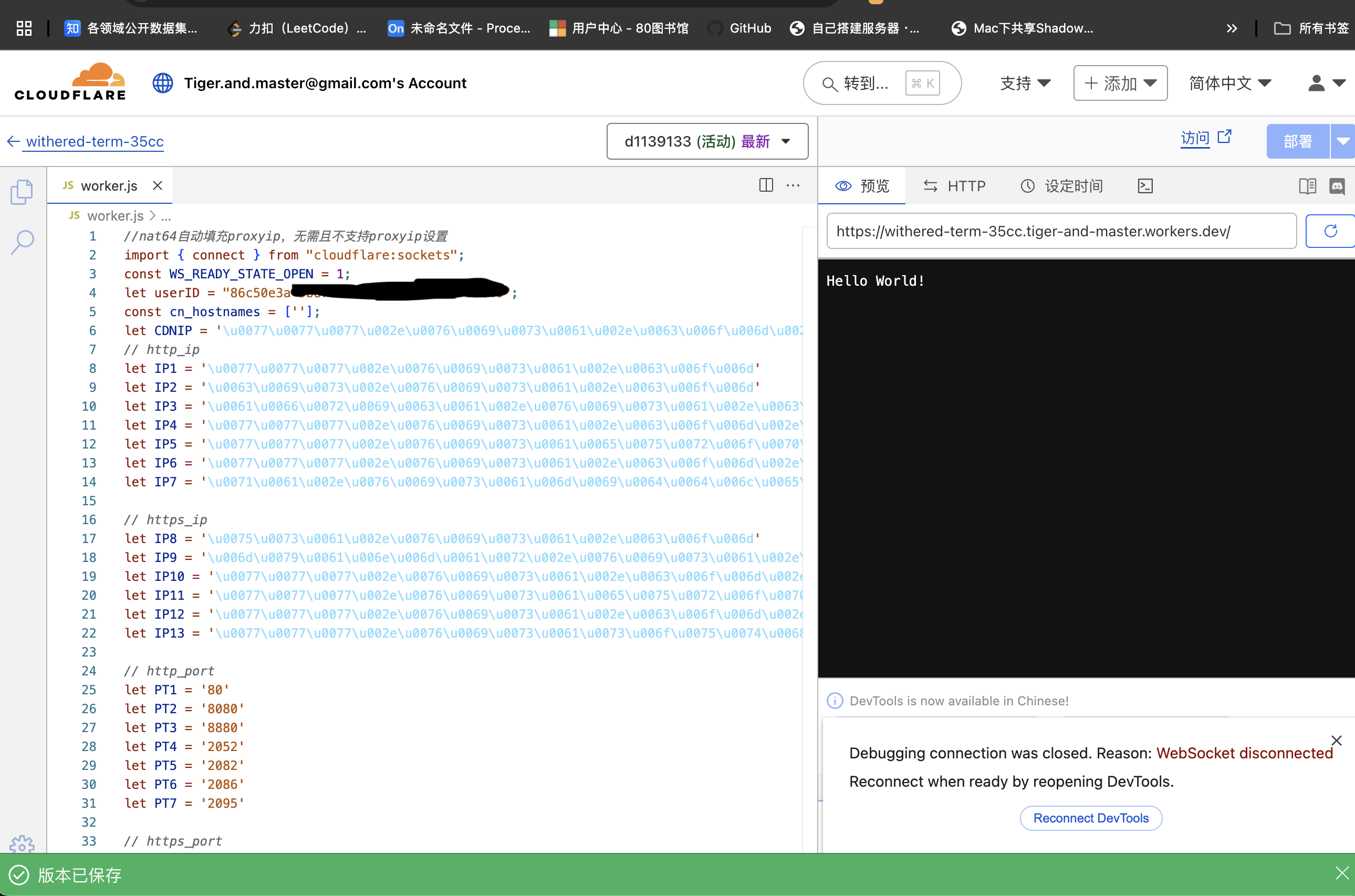This screenshot has height=896, width=1355.
Task: Open the search icon in the editor sidebar
Action: coord(22,242)
